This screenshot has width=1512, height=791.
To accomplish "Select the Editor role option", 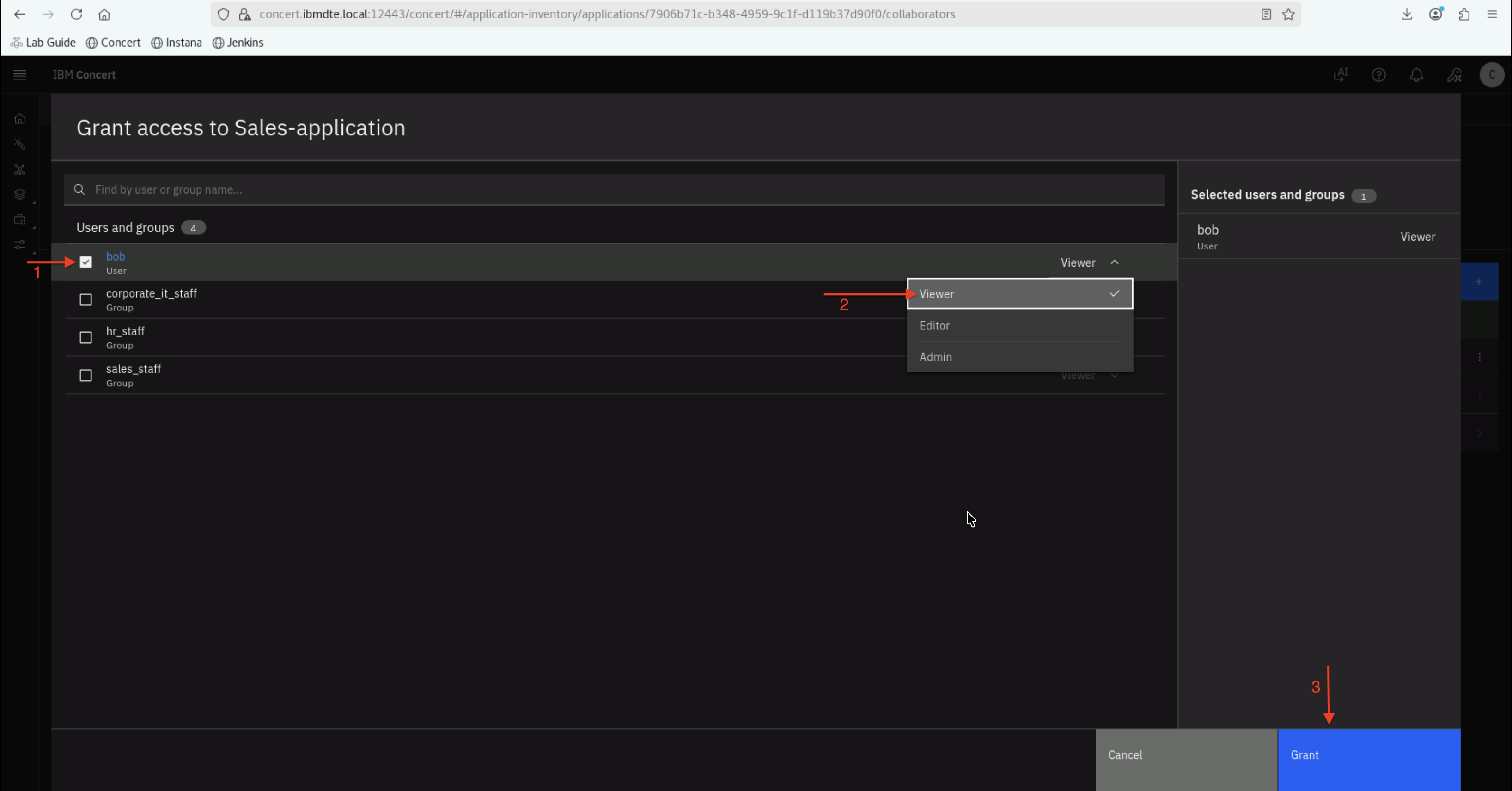I will click(x=1019, y=325).
